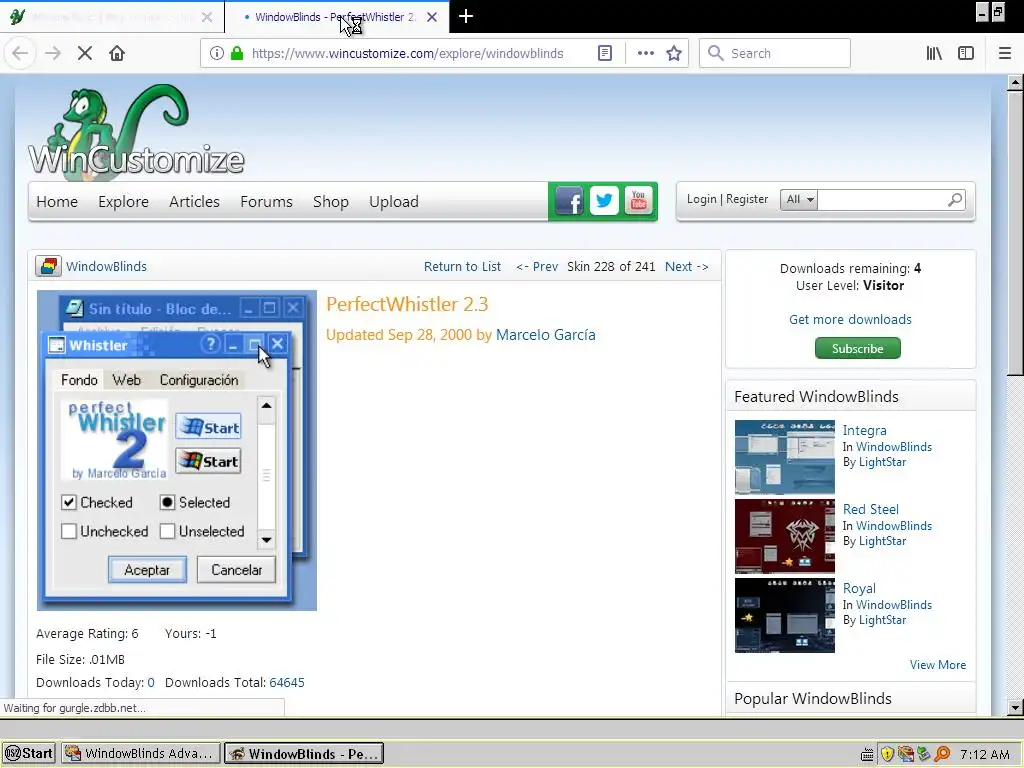Show site information icon in address bar

click(x=217, y=54)
